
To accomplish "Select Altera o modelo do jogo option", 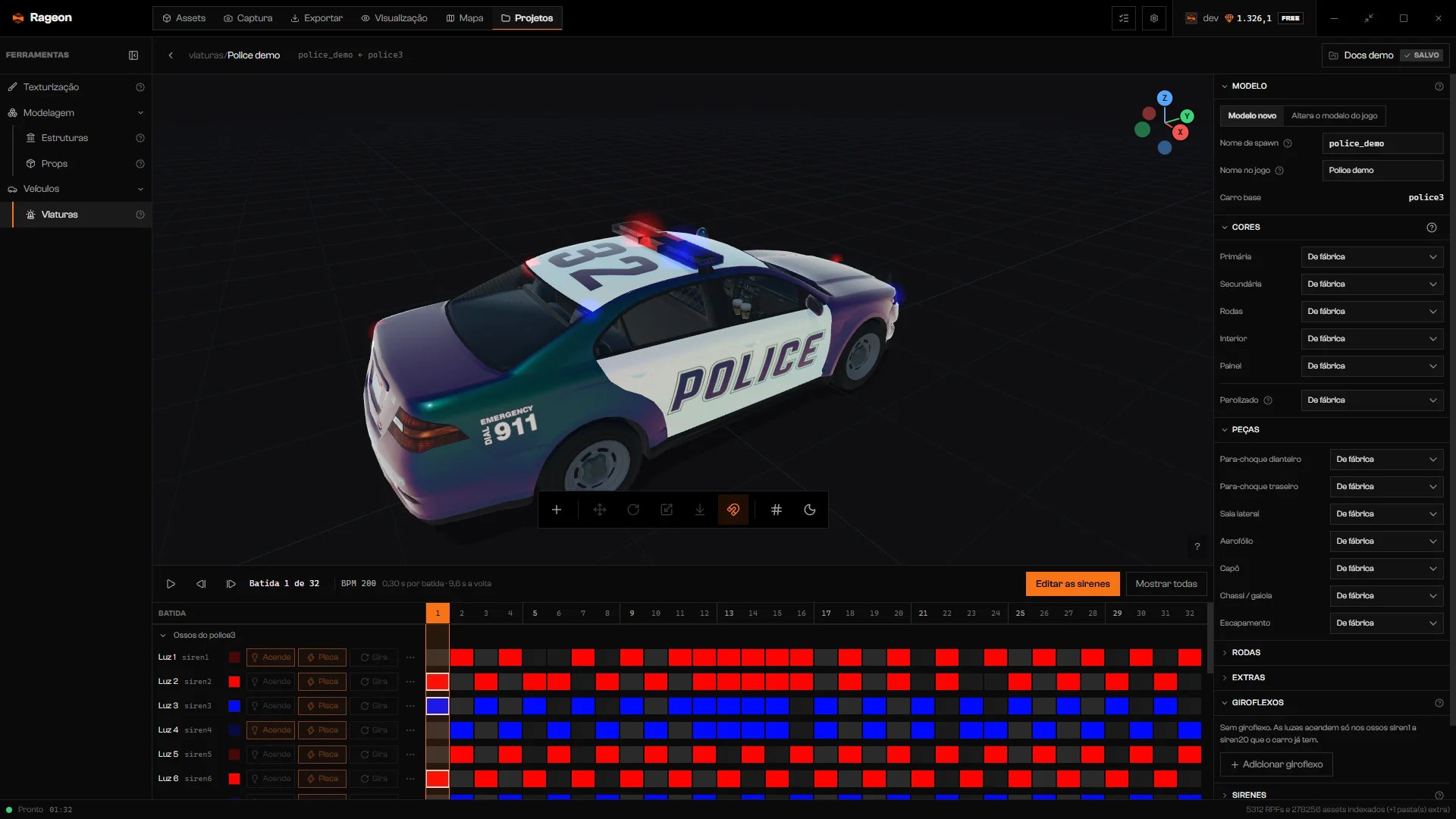I will pyautogui.click(x=1334, y=116).
